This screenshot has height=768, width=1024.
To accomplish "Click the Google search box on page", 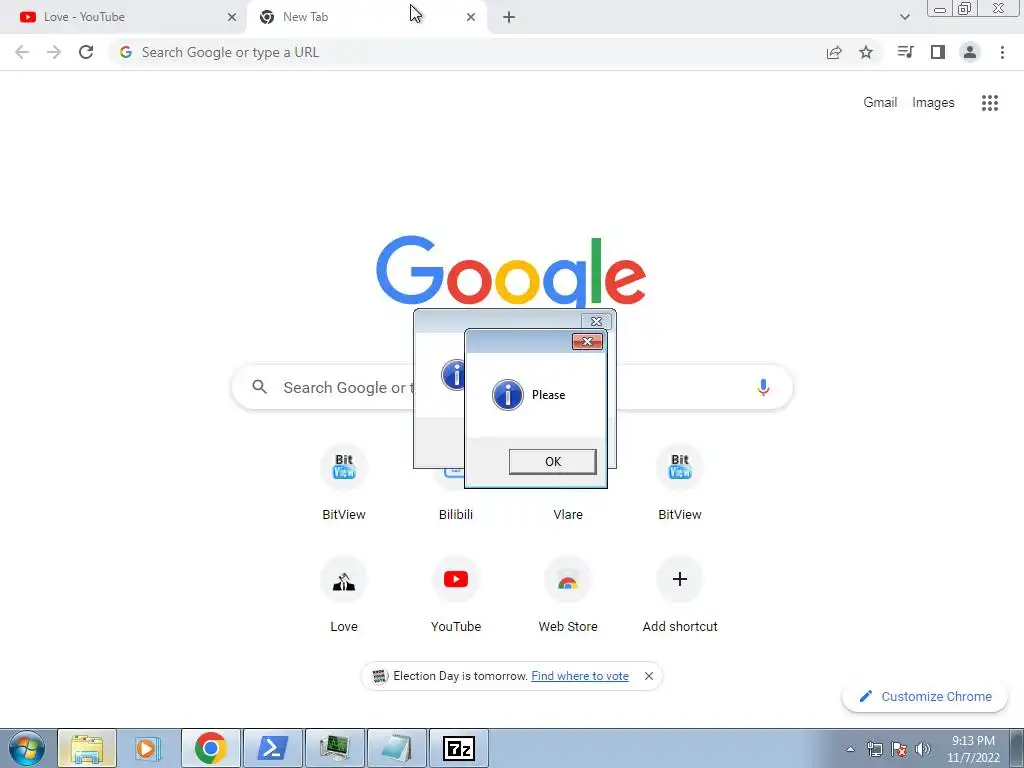I will tap(512, 387).
